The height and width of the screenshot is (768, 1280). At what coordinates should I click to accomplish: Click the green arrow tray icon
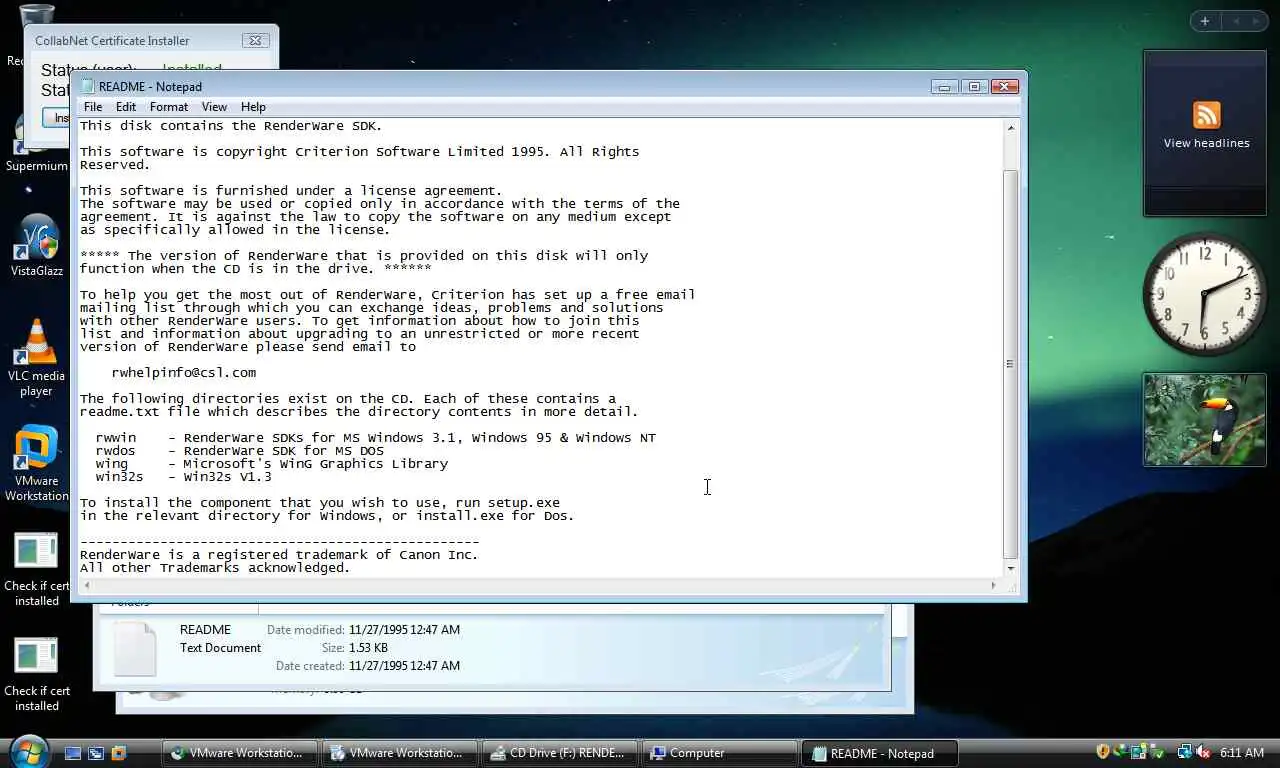coord(1121,752)
